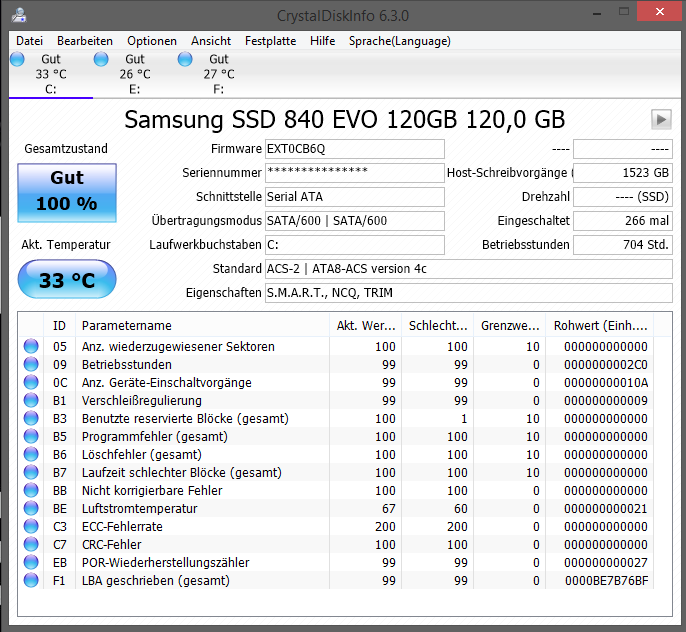Click raw value 0000BE7B76BF
Image resolution: width=686 pixels, height=632 pixels.
click(606, 580)
